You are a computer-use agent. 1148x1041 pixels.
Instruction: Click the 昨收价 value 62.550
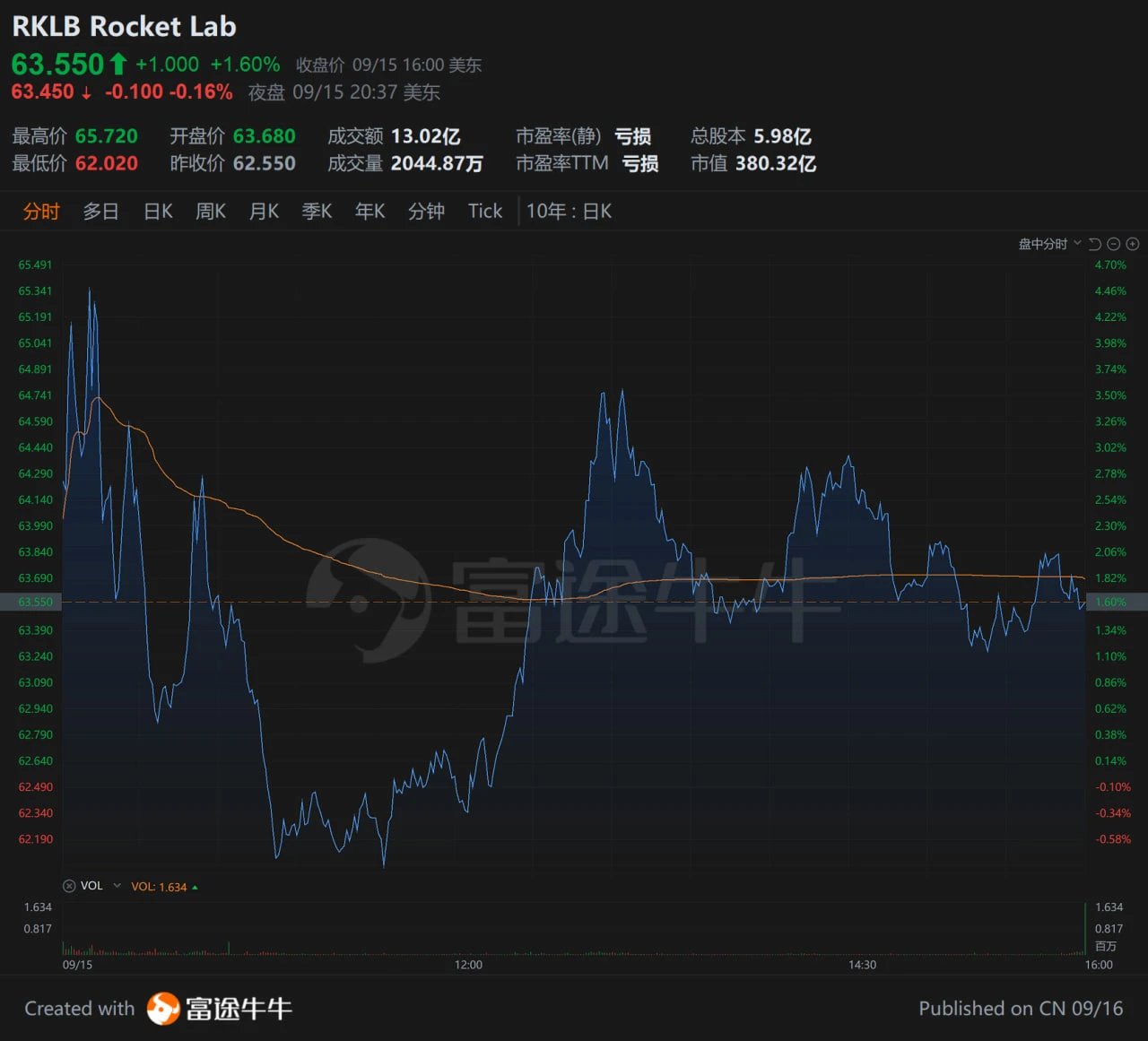click(265, 163)
